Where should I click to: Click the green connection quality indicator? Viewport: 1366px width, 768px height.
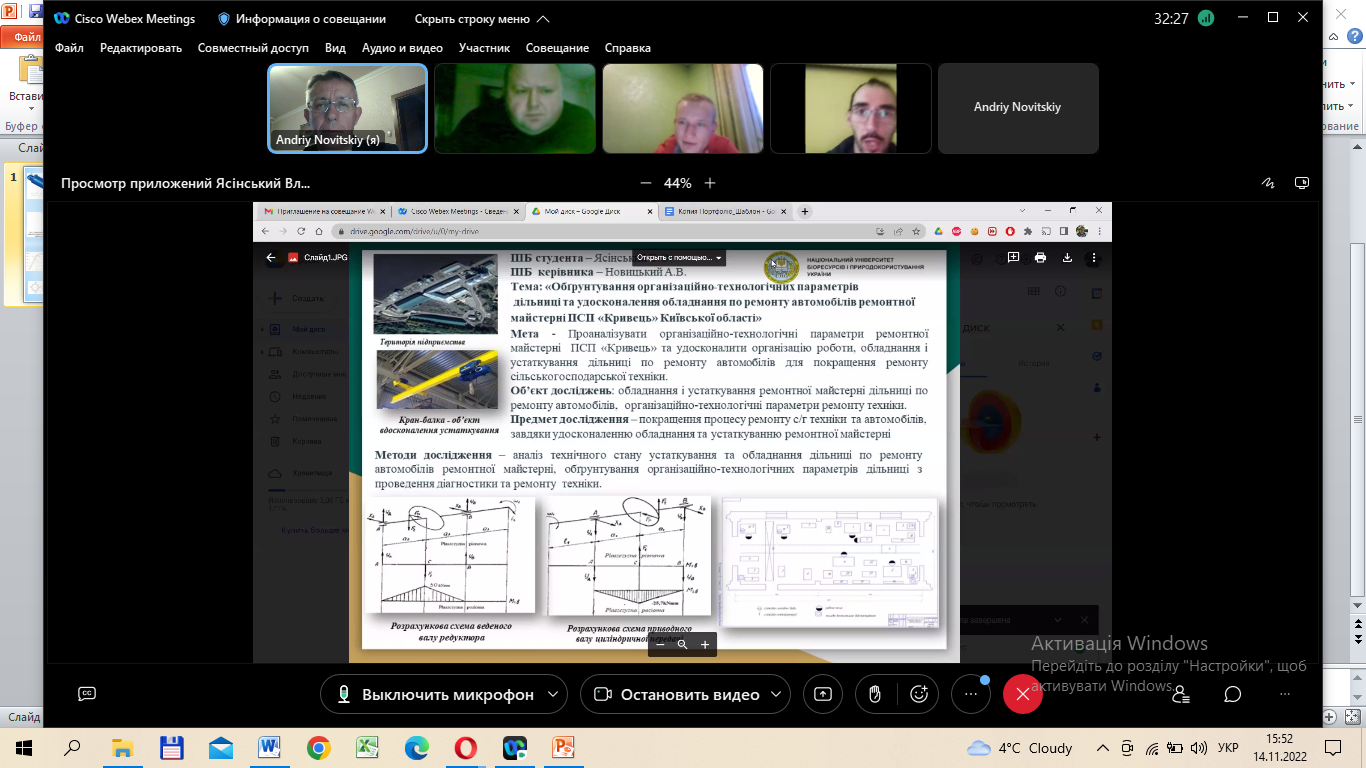pyautogui.click(x=1206, y=18)
